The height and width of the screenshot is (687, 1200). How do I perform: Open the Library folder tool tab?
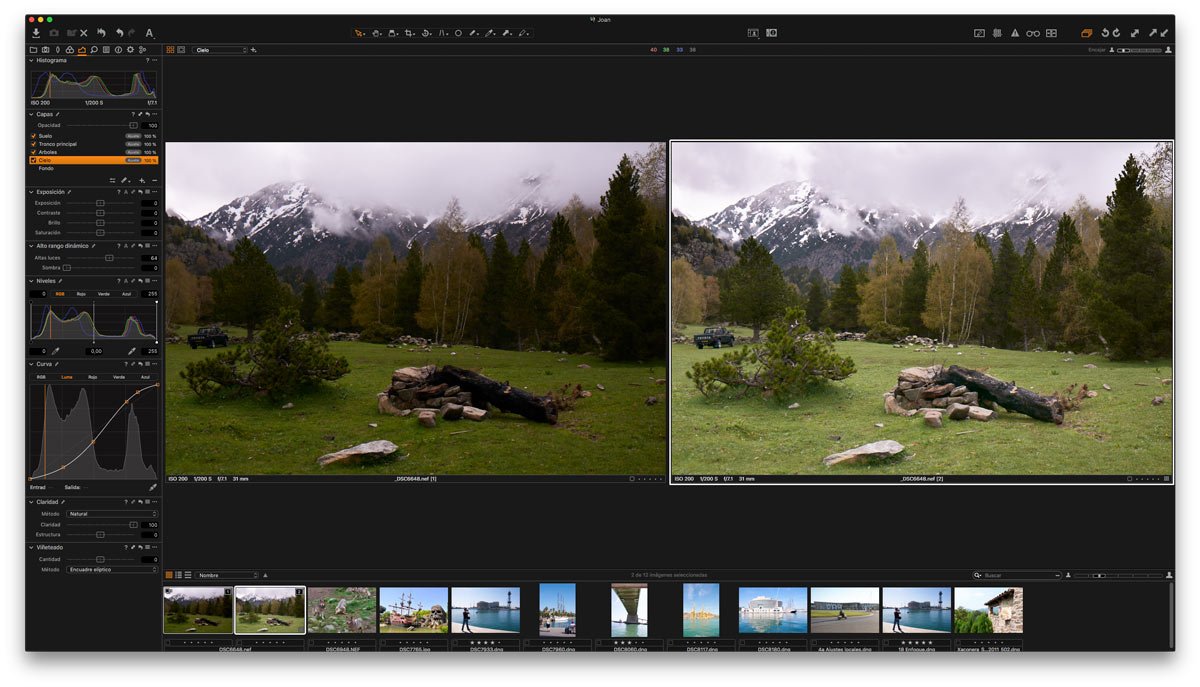33,49
